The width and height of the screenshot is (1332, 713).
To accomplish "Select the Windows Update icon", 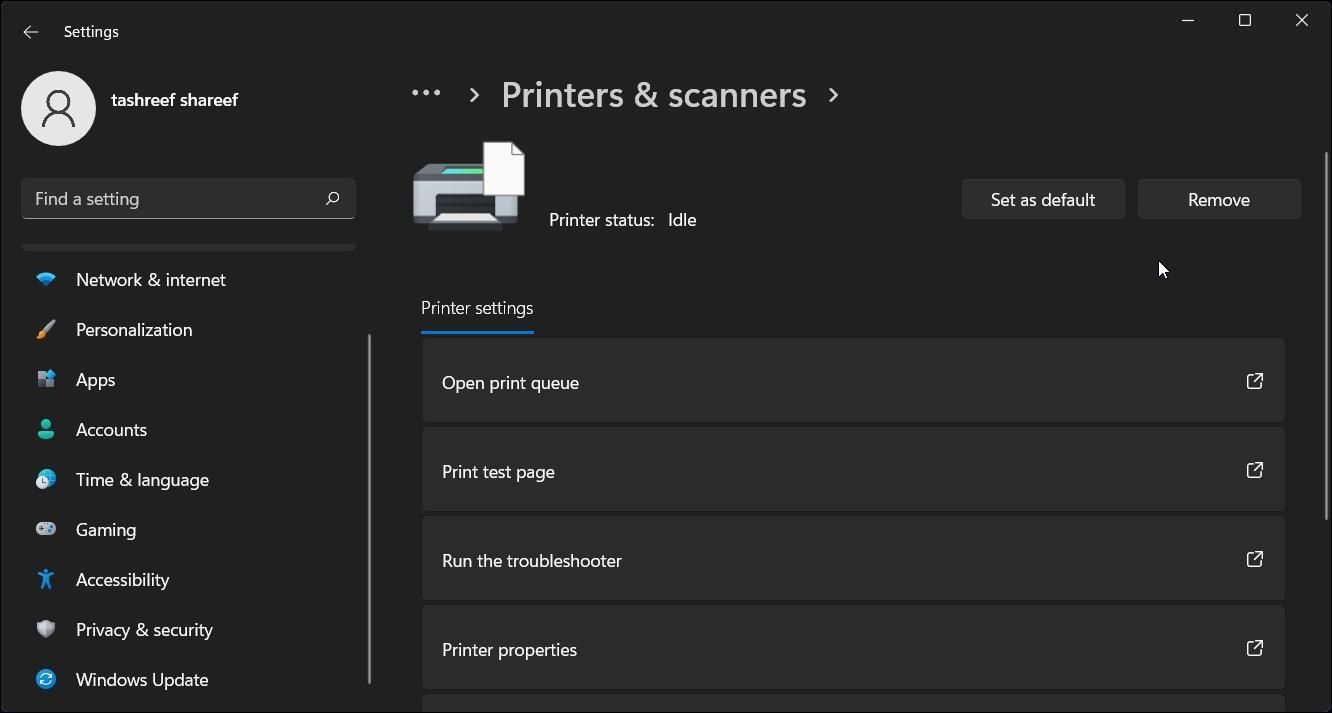I will point(46,679).
